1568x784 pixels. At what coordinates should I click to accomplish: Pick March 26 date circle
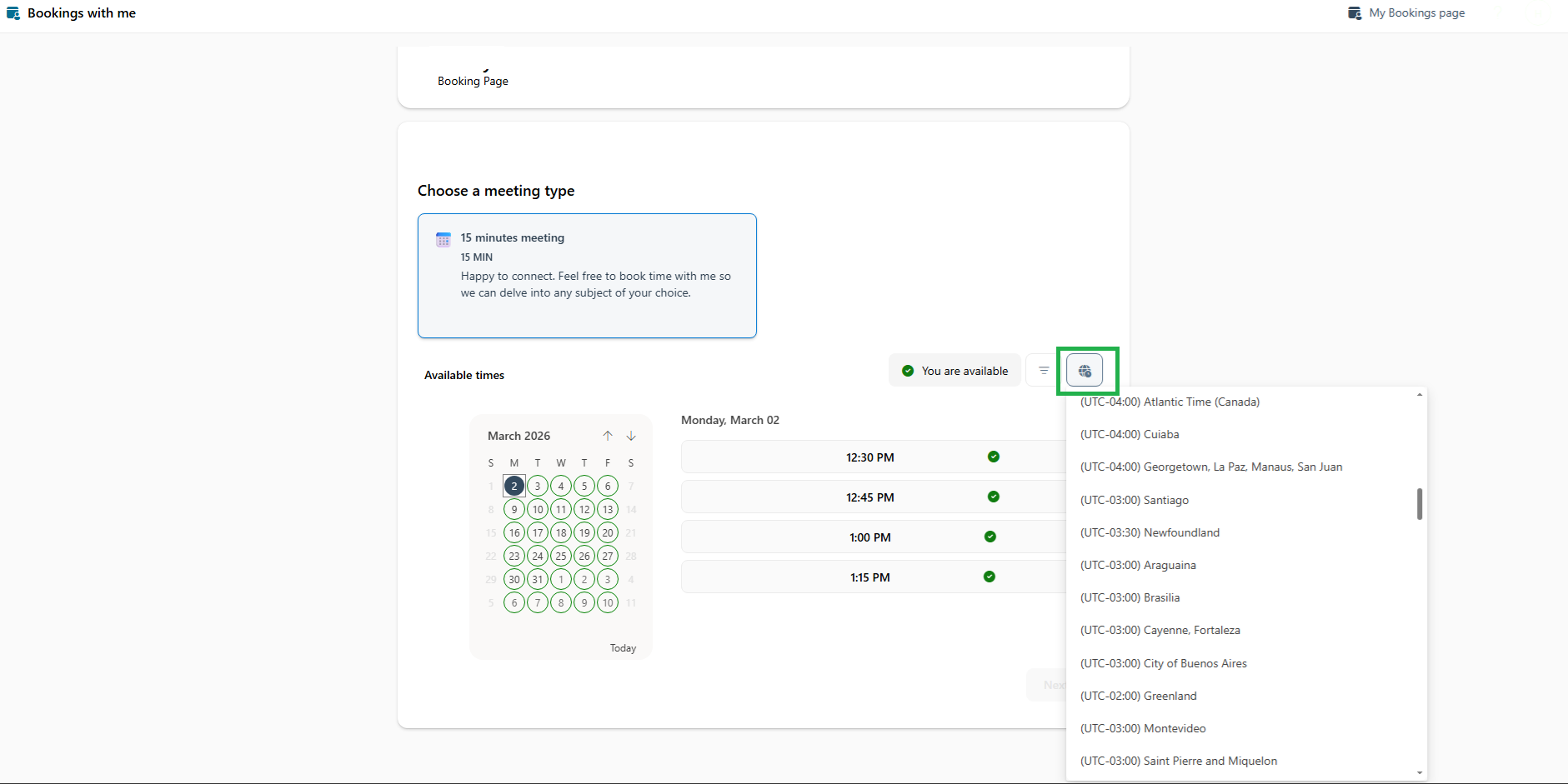[x=584, y=556]
